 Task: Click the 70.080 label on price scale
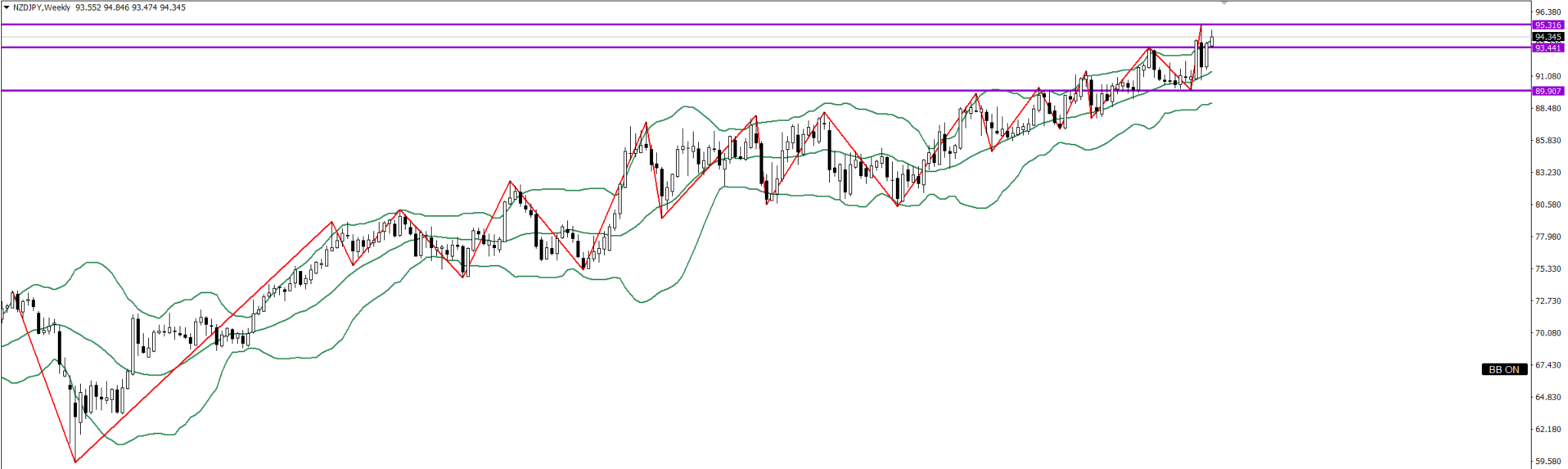coord(1548,334)
